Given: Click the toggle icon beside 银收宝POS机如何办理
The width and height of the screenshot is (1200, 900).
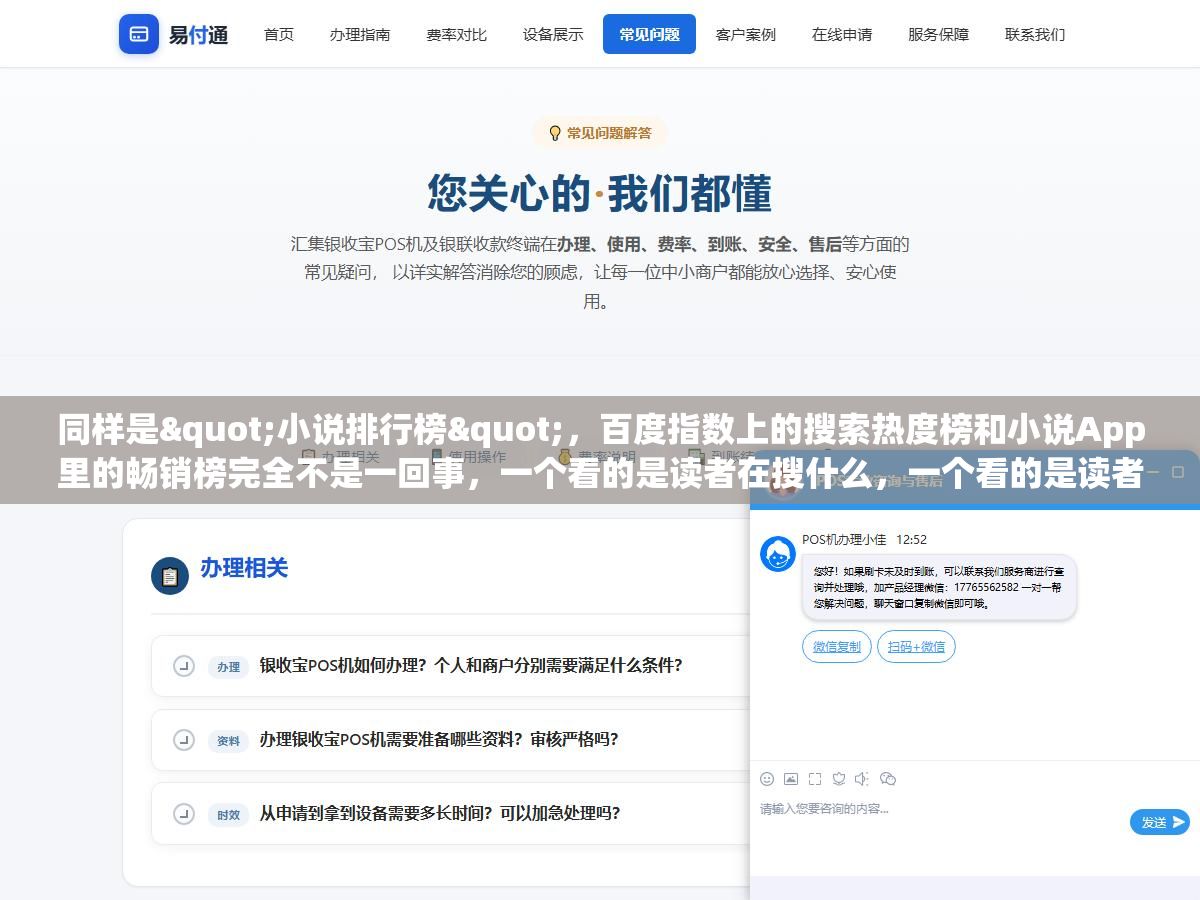Looking at the screenshot, I should point(184,666).
